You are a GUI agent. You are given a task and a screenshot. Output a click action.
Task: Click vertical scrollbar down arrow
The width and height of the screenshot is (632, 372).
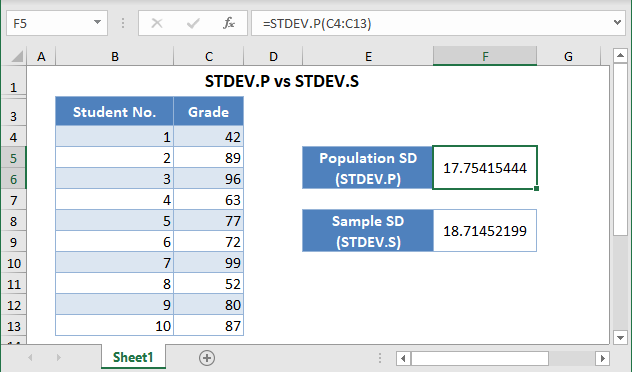point(620,337)
